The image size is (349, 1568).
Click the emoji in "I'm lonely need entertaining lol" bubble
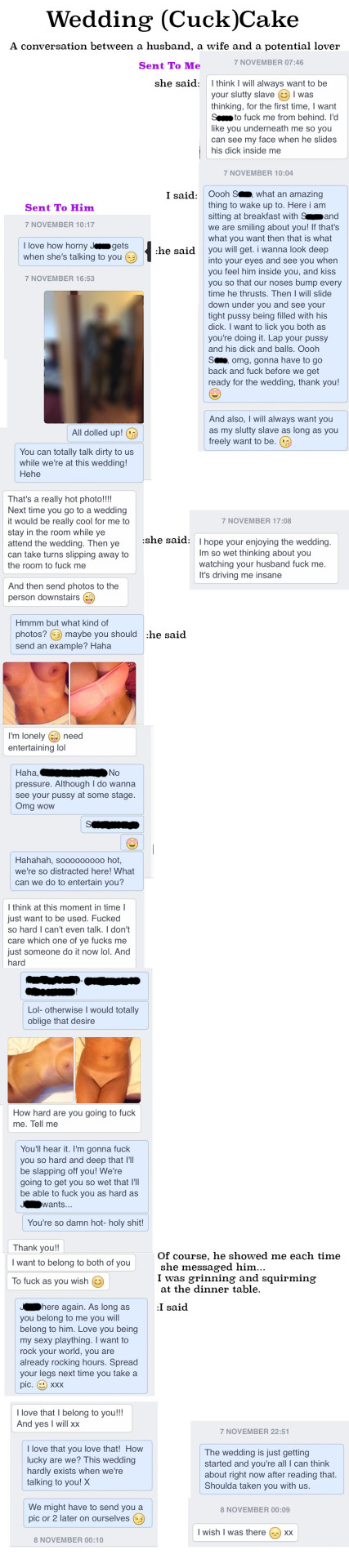[55, 736]
